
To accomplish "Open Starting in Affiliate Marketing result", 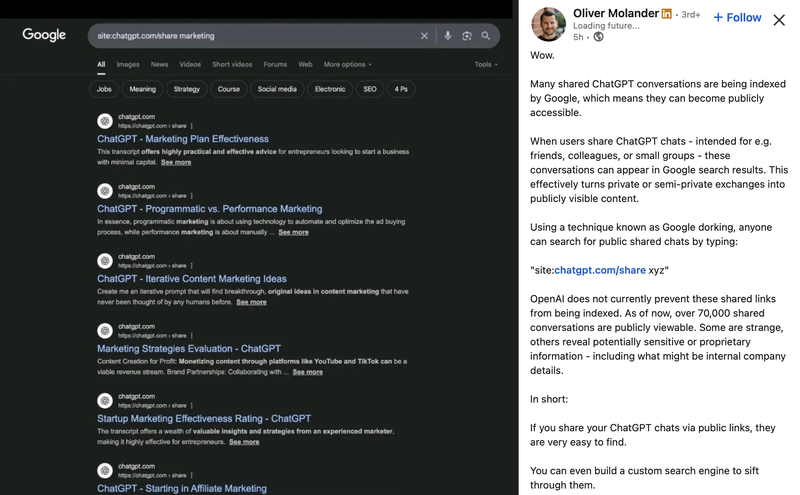I will tap(182, 488).
